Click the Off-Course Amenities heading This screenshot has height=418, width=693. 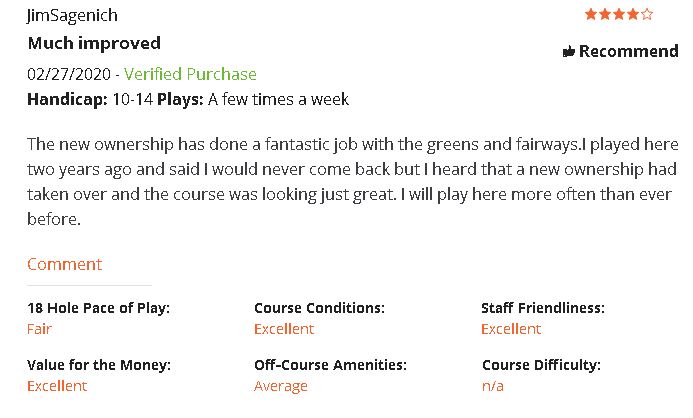click(330, 365)
